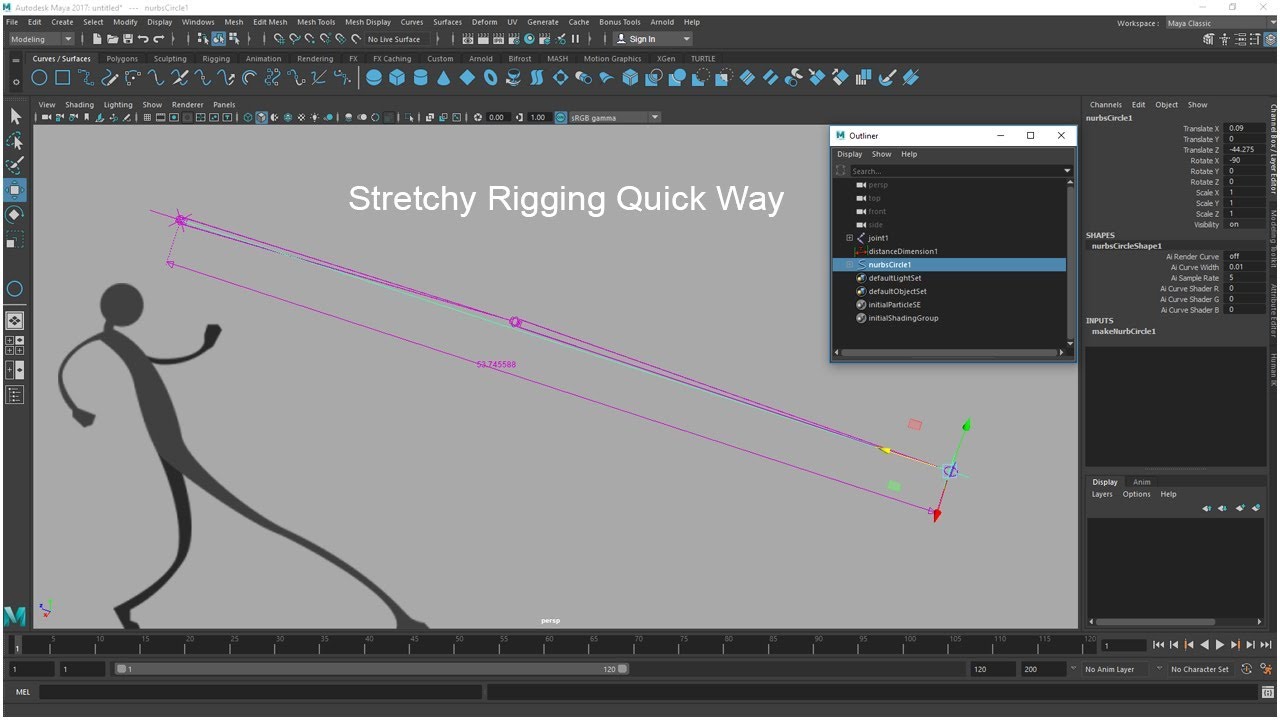This screenshot has height=720, width=1280.
Task: Toggle grid display in viewport toolbar
Action: click(x=148, y=118)
